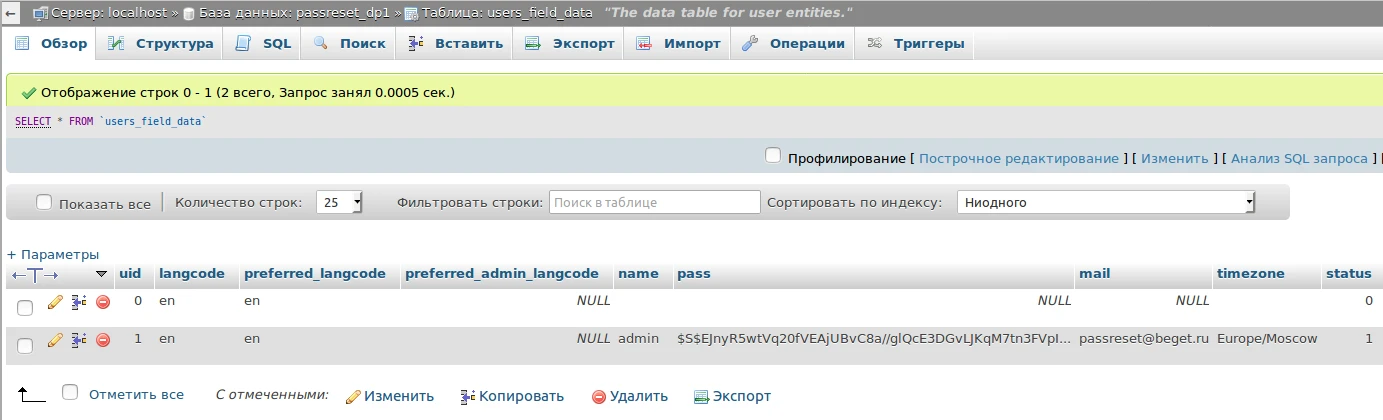Click Удалить for checked rows
The image size is (1383, 420).
[x=630, y=396]
